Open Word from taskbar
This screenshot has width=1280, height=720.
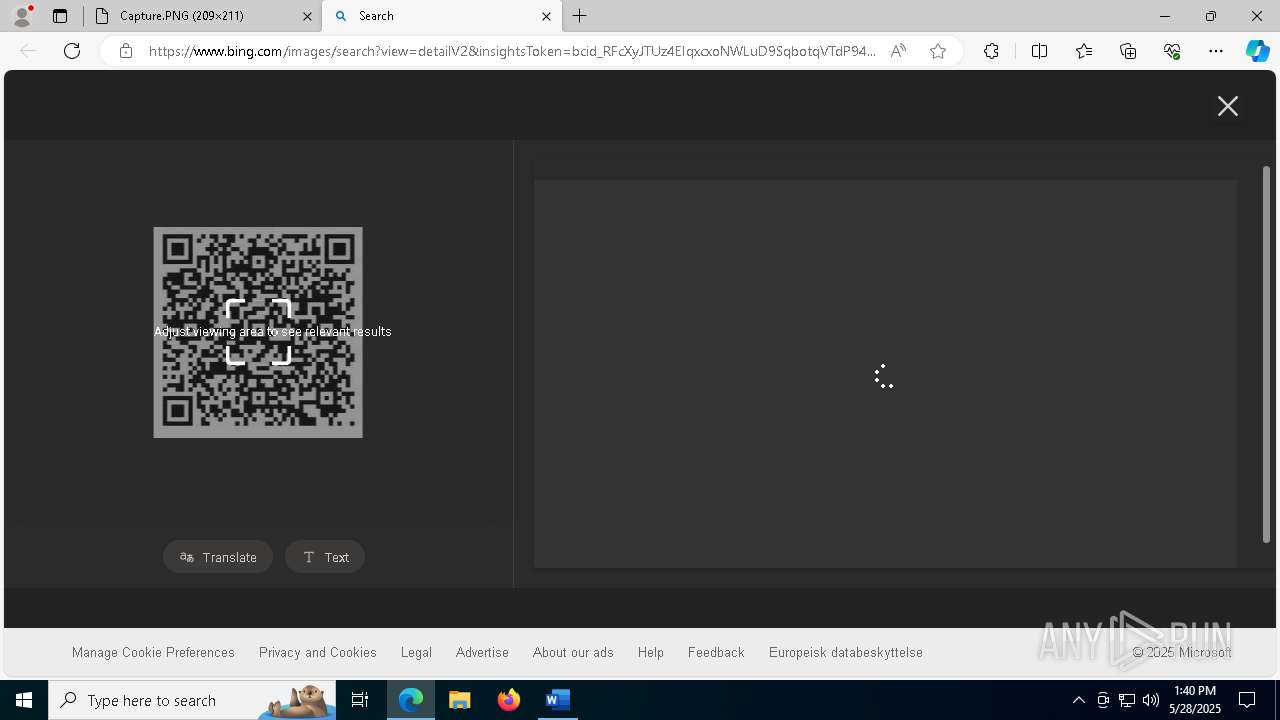(x=558, y=700)
